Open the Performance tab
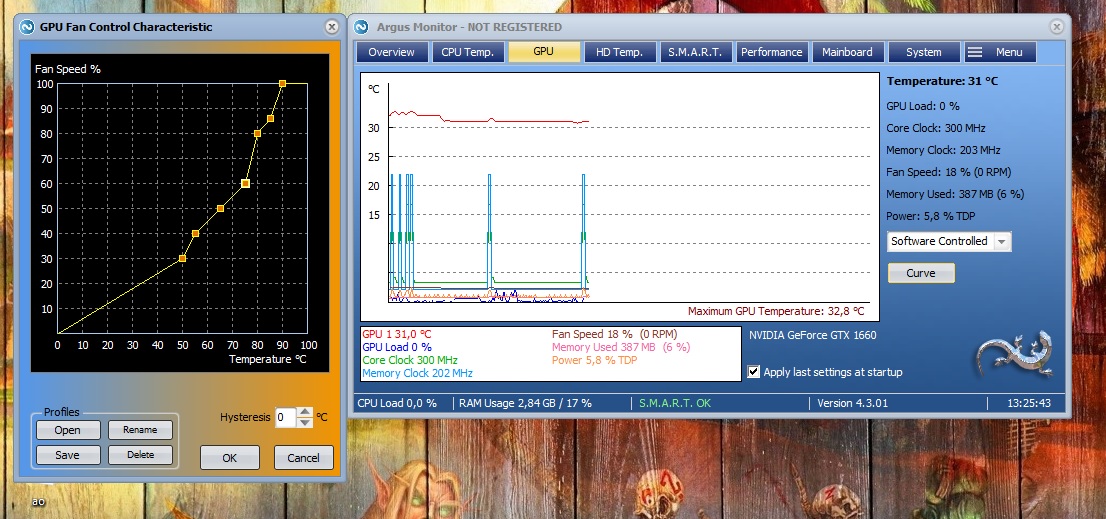Viewport: 1106px width, 519px height. coord(772,52)
